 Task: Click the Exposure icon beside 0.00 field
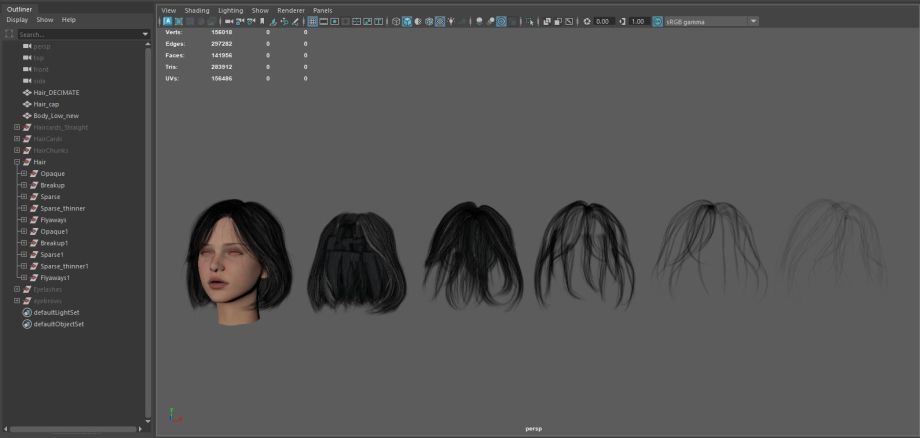click(587, 21)
